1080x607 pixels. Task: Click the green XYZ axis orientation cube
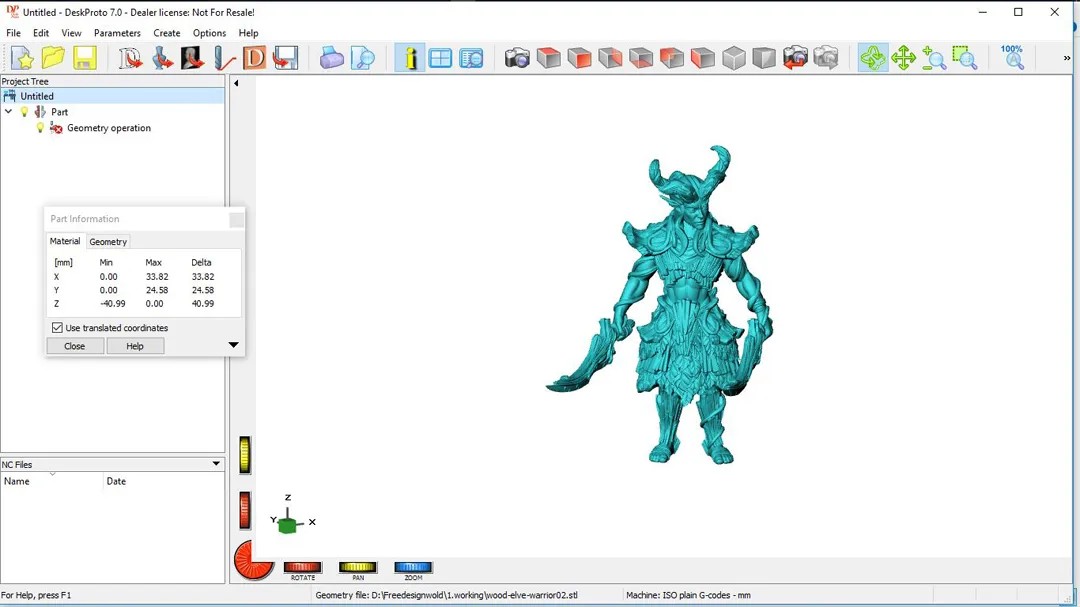point(287,525)
